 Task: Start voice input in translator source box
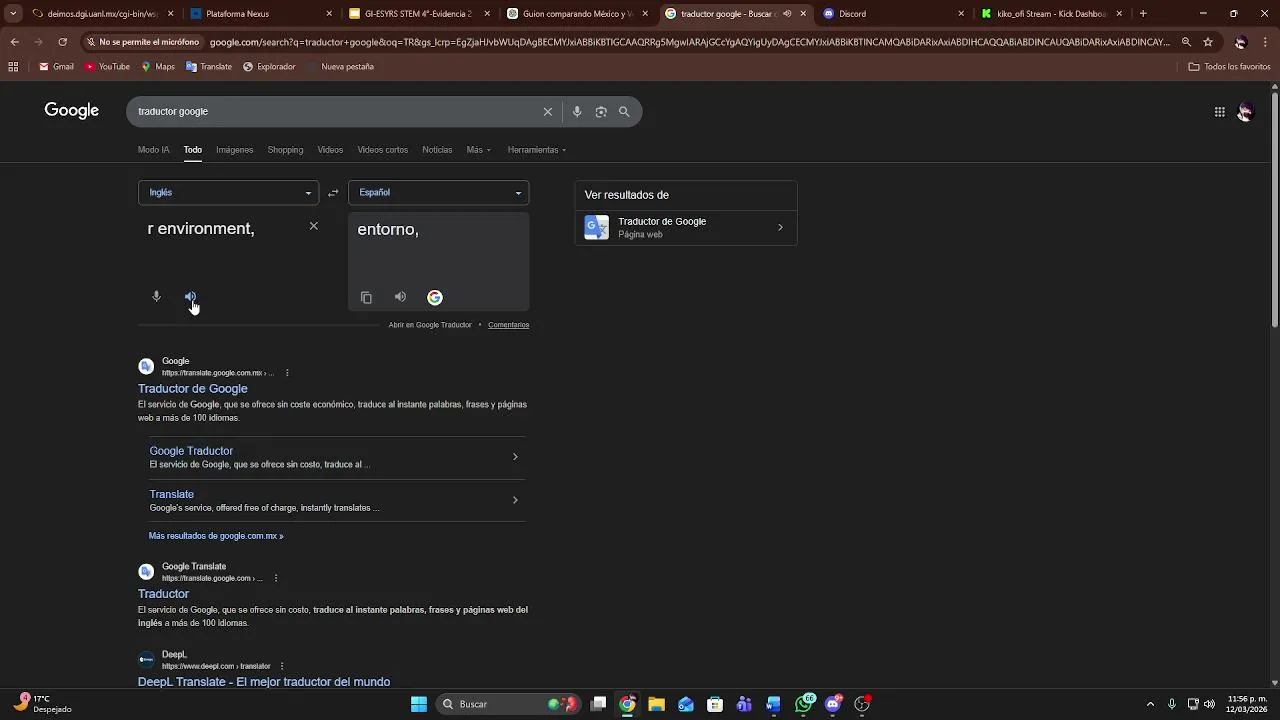pos(156,297)
